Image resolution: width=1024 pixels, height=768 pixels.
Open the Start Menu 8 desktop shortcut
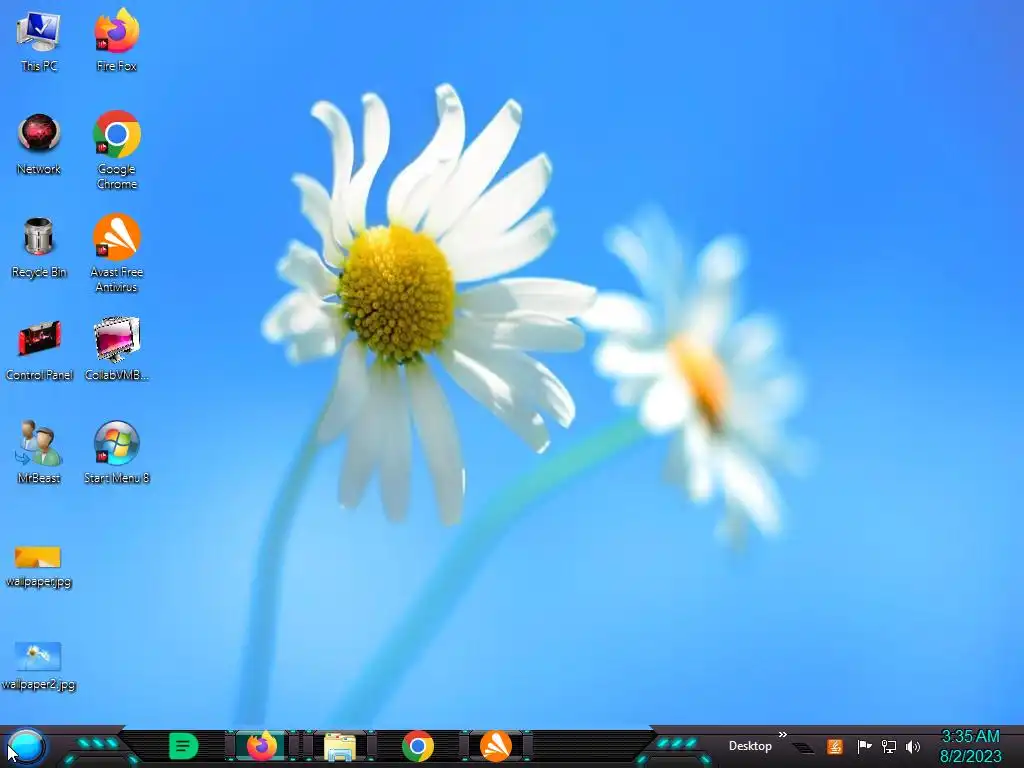(116, 452)
